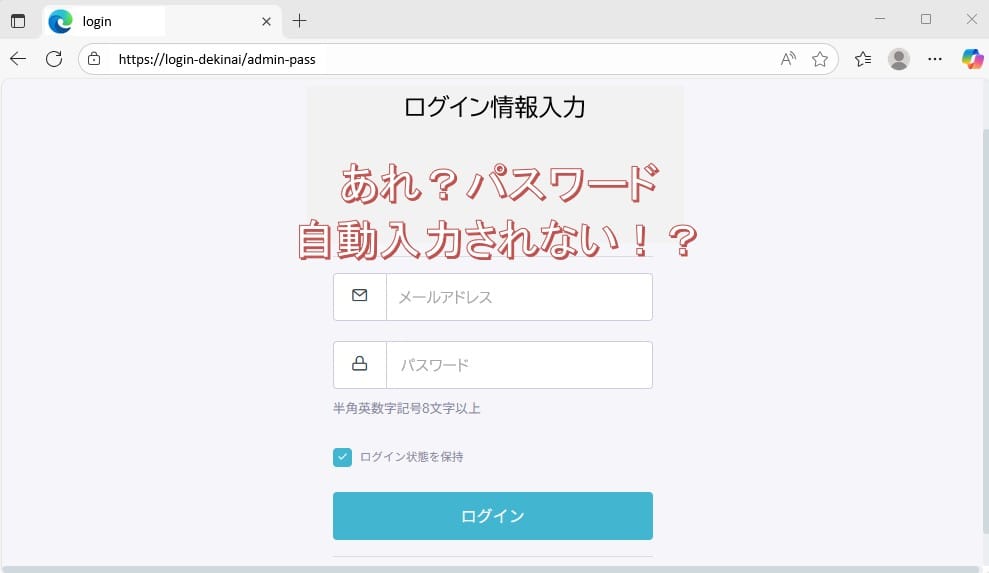Add this page to favorites
The height and width of the screenshot is (573, 989).
[x=820, y=59]
